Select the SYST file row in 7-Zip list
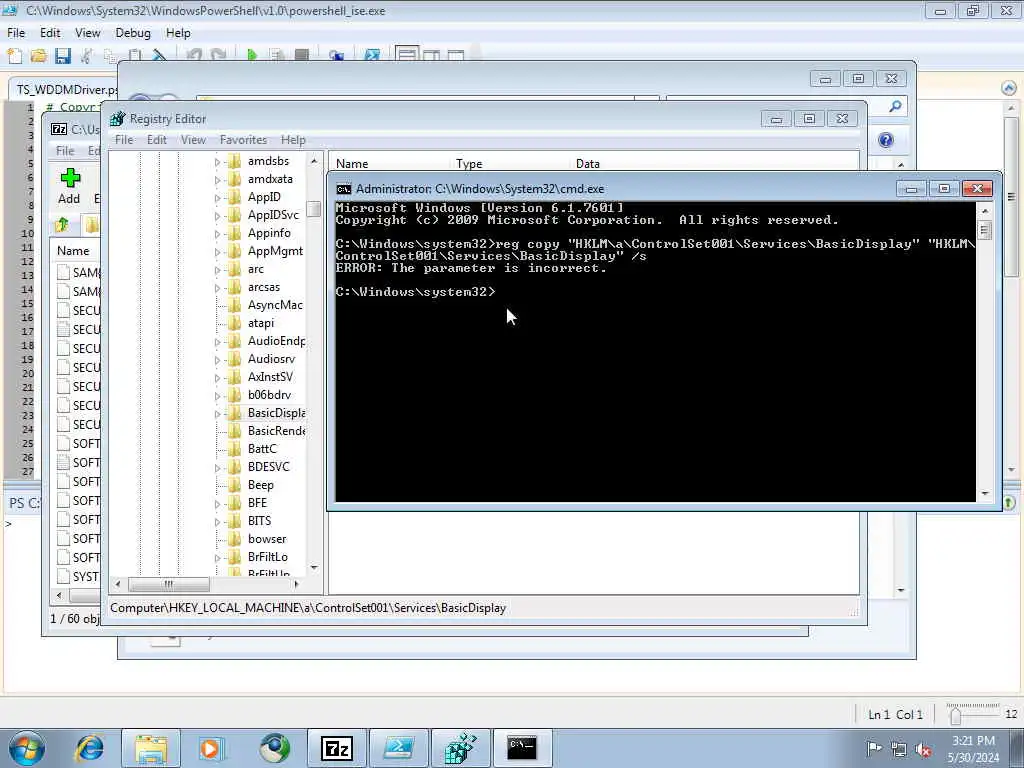1024x768 pixels. (78, 577)
